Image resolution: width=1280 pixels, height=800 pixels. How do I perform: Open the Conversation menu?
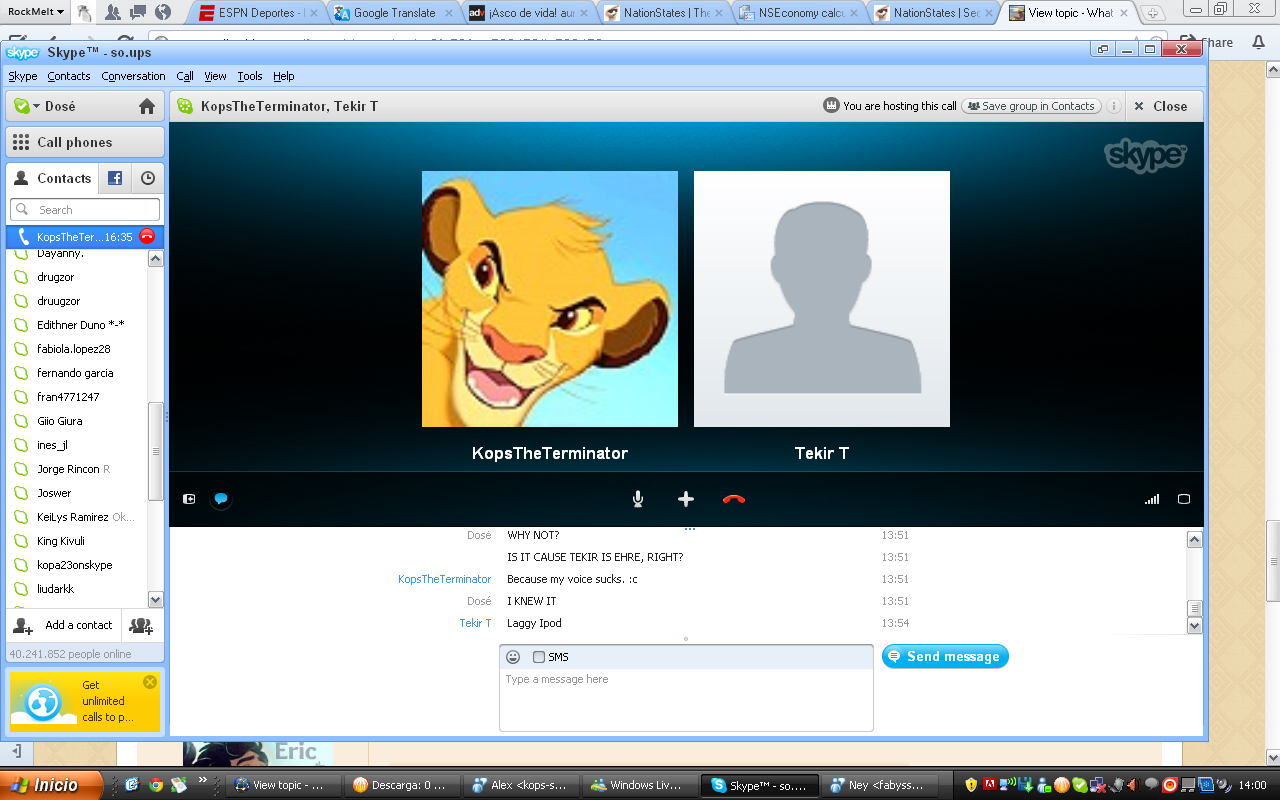coord(133,76)
